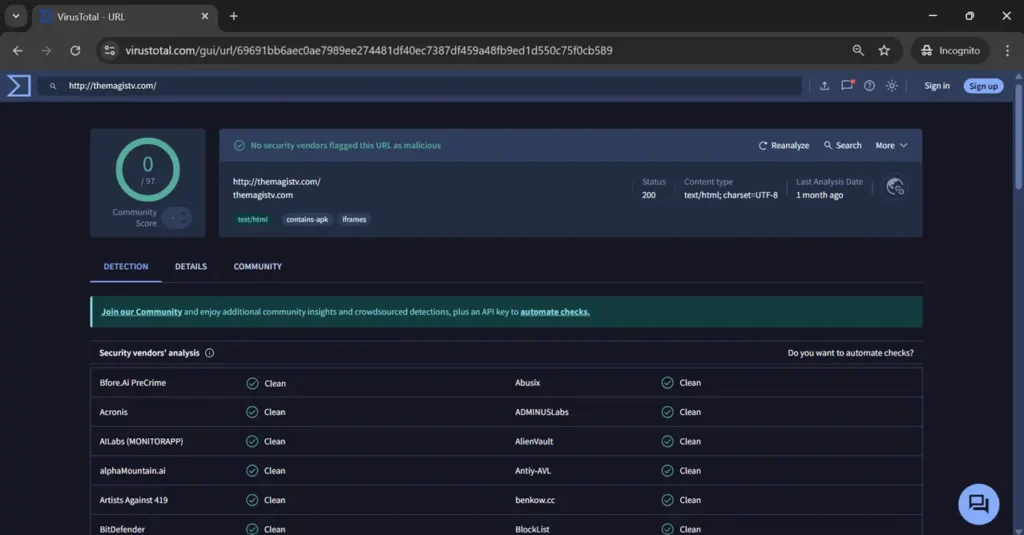Bookmark this page with the star icon

[x=884, y=50]
